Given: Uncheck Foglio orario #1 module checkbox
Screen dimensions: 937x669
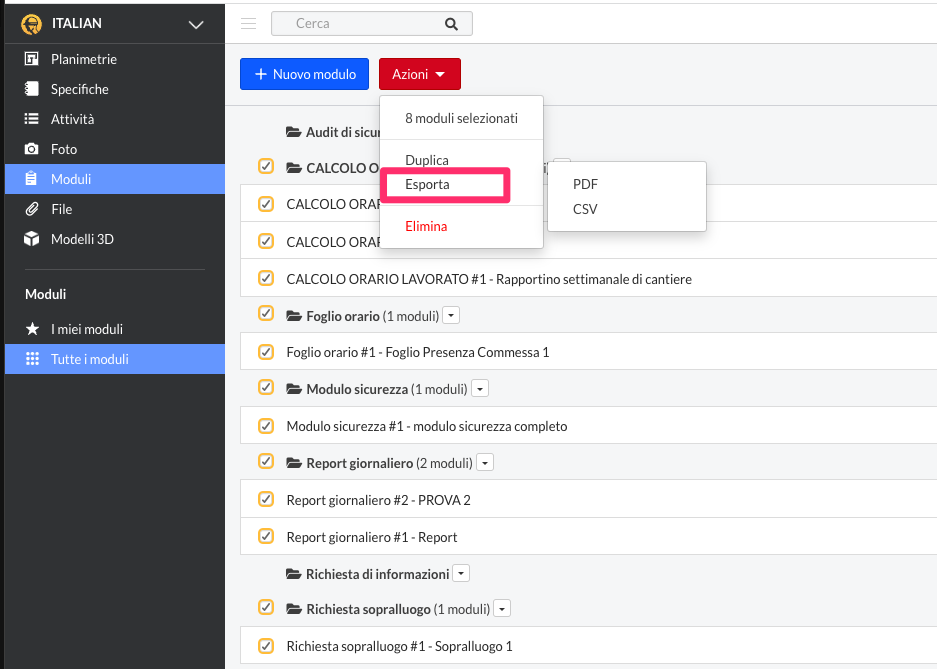Looking at the screenshot, I should [266, 351].
